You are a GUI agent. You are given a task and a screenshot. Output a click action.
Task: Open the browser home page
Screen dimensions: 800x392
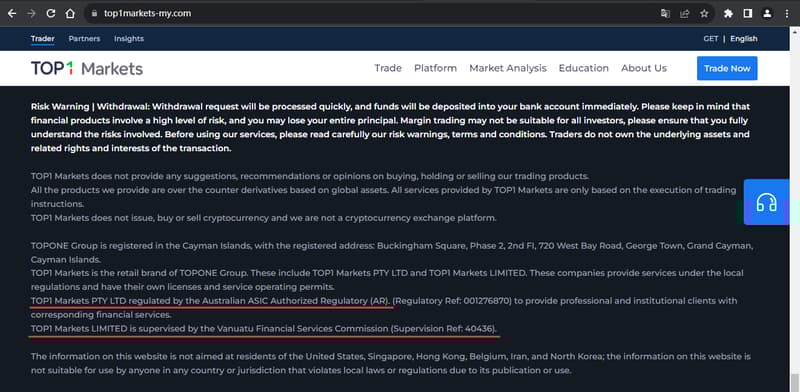coord(70,14)
